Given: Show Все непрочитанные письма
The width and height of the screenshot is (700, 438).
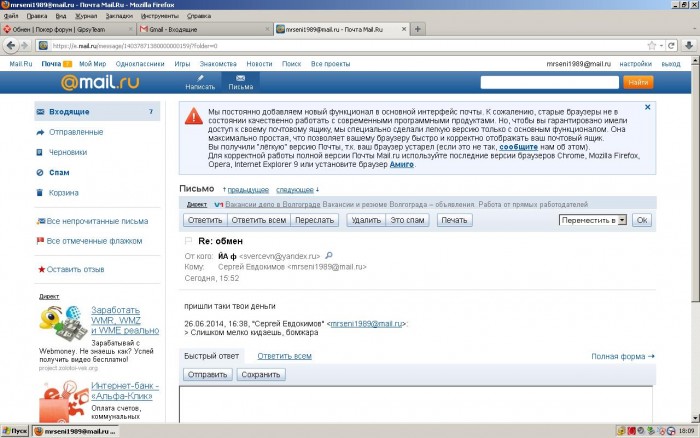Looking at the screenshot, I should coord(97,221).
